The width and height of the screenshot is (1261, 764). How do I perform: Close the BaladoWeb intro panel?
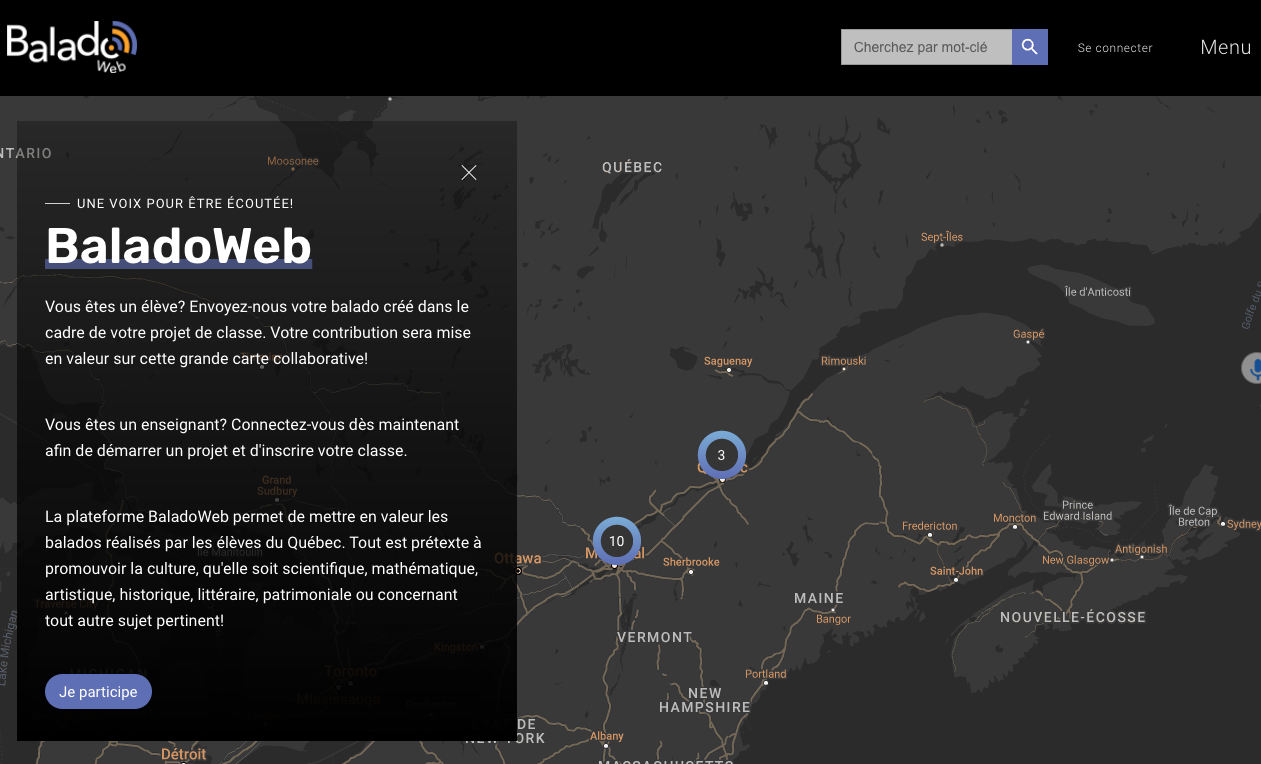469,172
